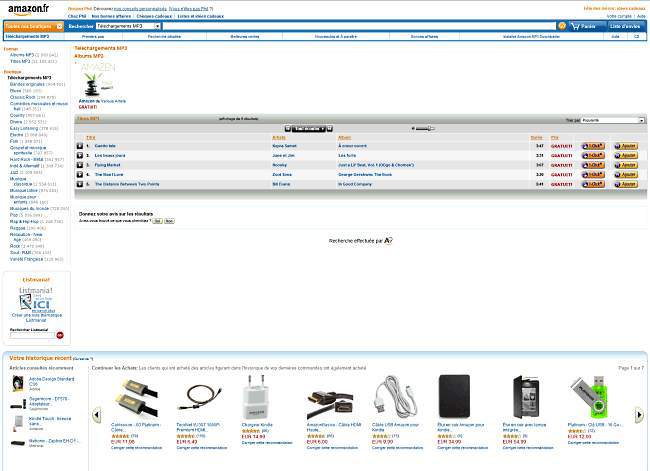Play The Distance Between Two Points preview
The image size is (650, 471).
tap(80, 184)
